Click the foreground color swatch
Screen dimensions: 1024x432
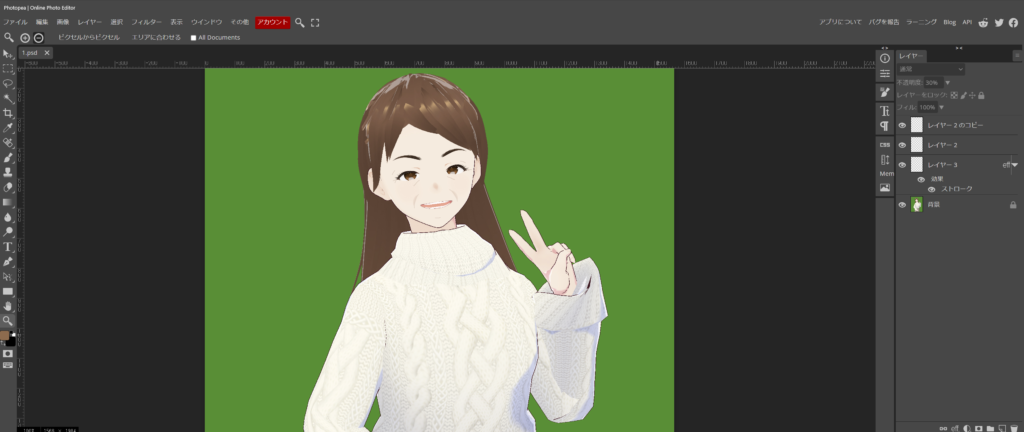(5, 335)
